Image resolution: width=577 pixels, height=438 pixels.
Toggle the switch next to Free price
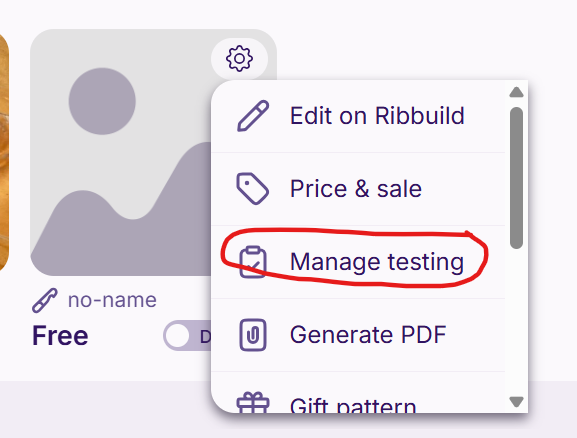[188, 335]
